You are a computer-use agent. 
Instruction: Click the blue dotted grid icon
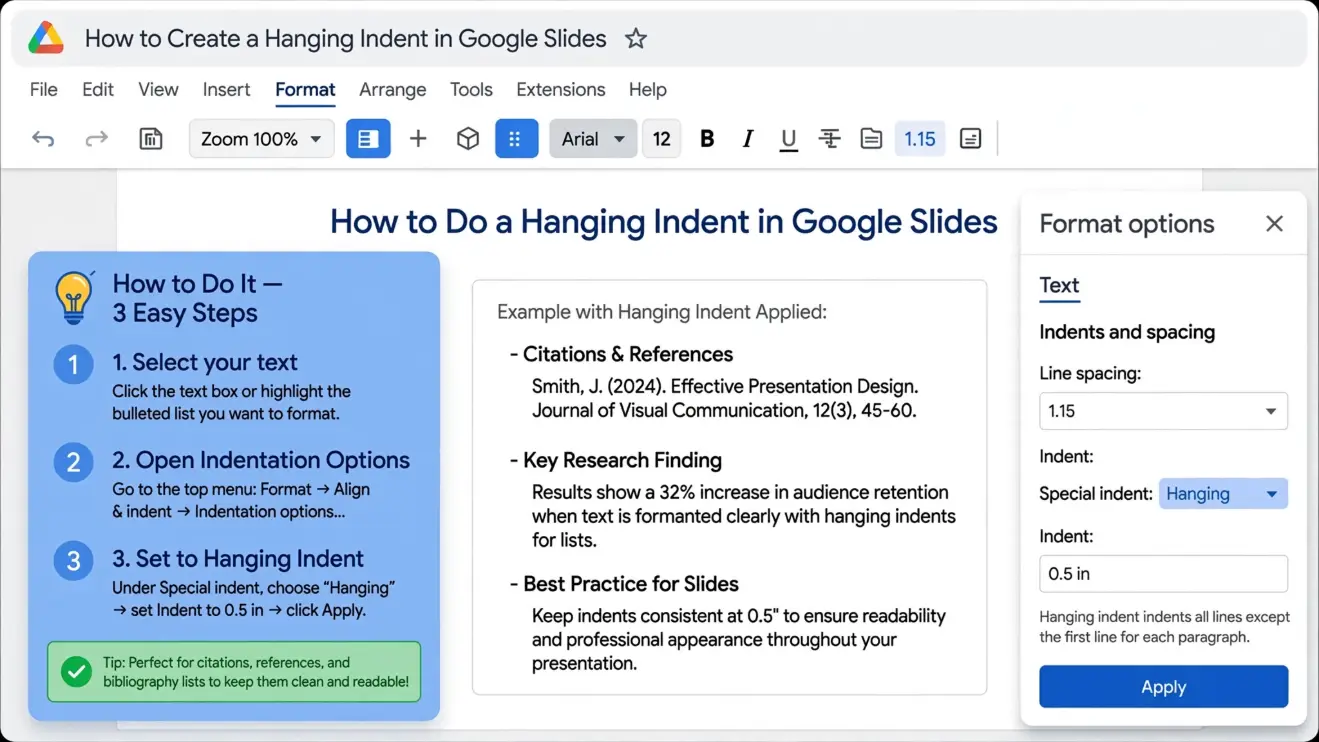pos(516,139)
